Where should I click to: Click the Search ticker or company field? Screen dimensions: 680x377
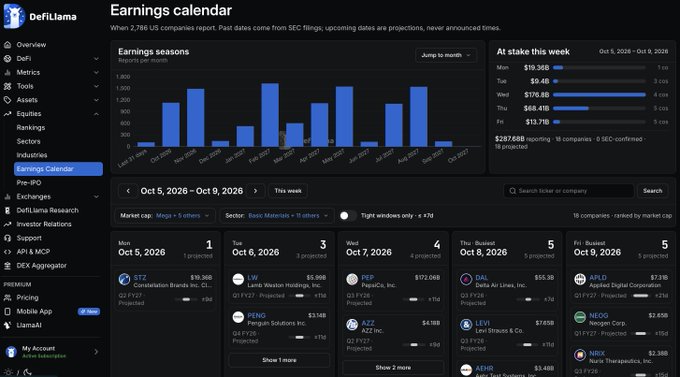[x=569, y=191]
